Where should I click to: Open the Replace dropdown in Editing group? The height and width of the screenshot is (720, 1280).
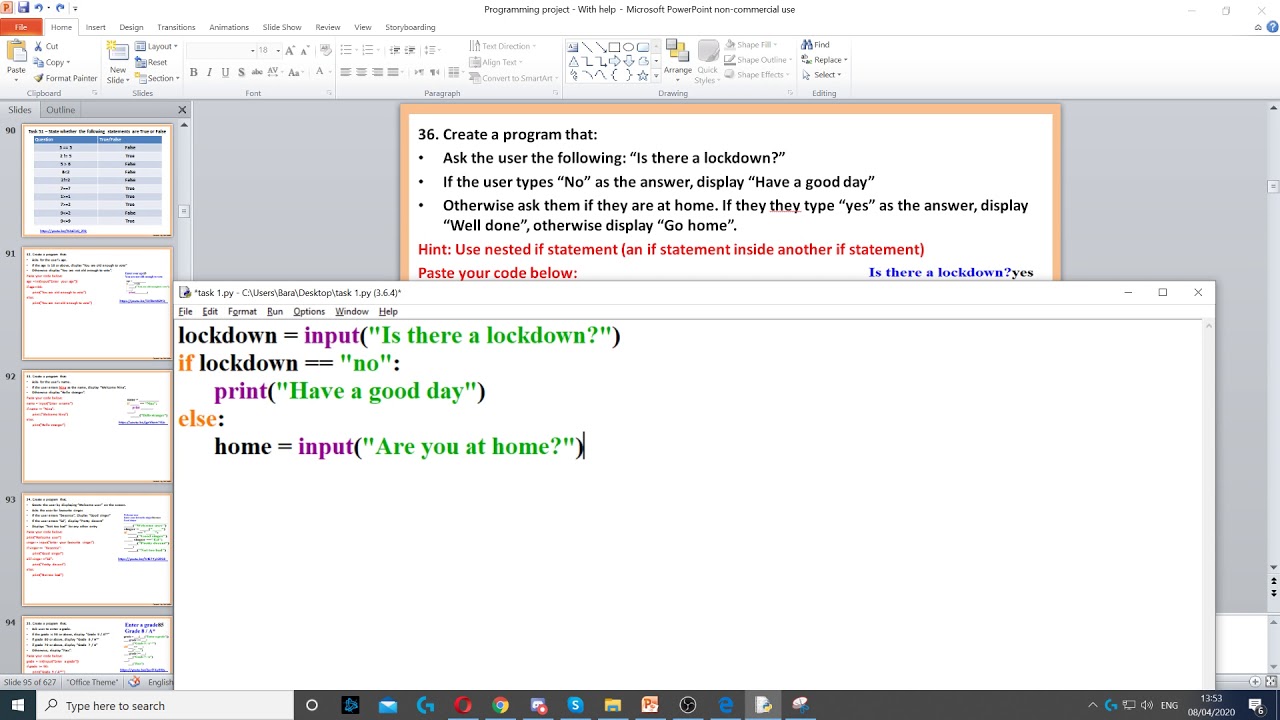click(x=824, y=60)
